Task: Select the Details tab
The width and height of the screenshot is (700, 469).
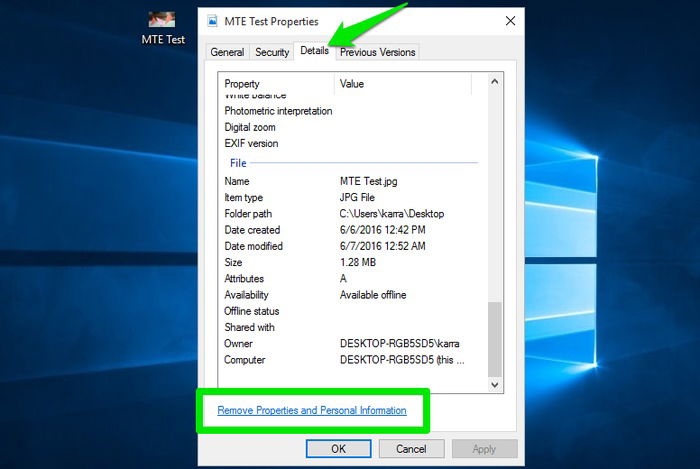Action: [314, 51]
